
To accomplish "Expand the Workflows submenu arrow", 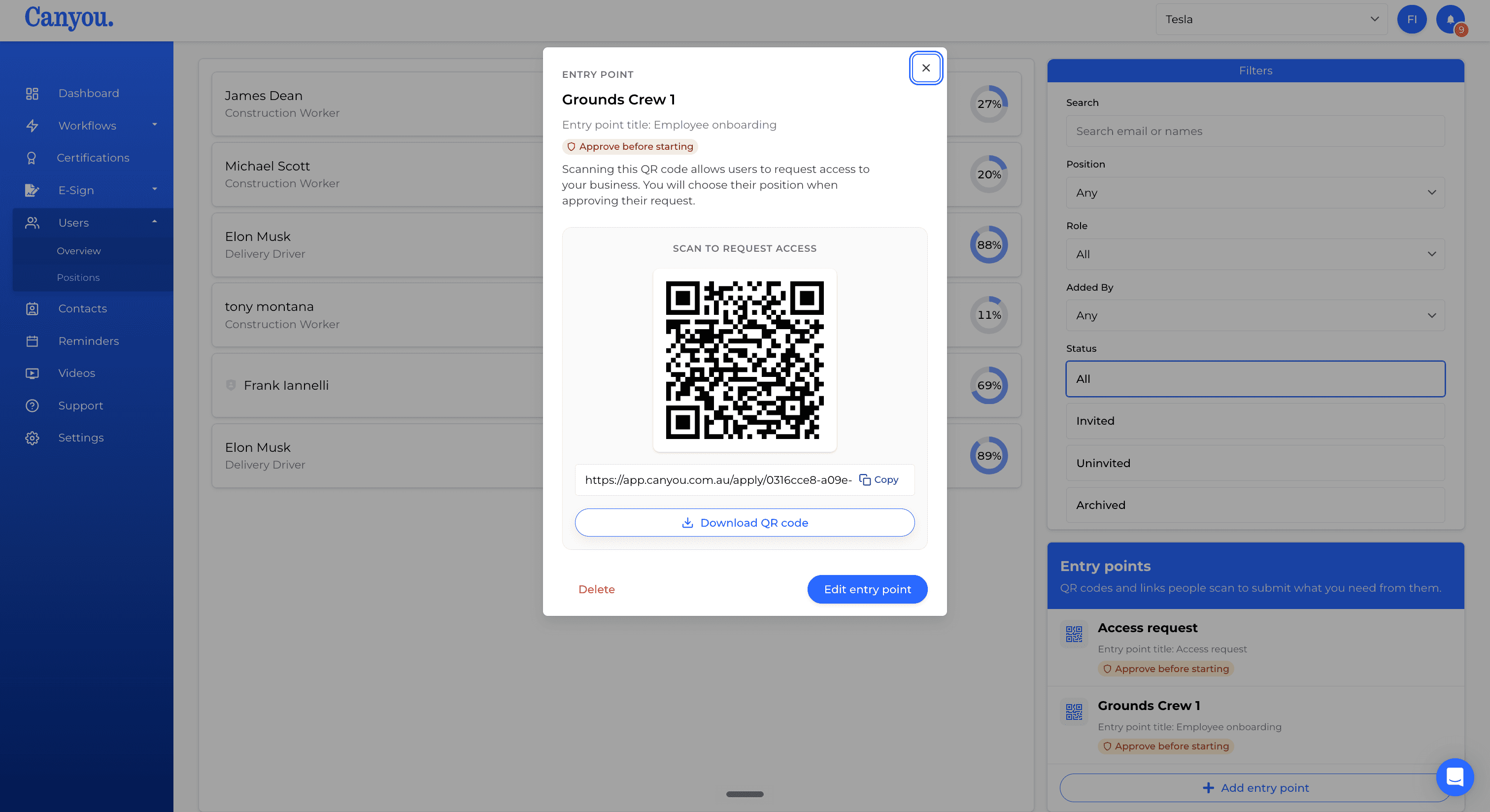I will click(x=154, y=124).
